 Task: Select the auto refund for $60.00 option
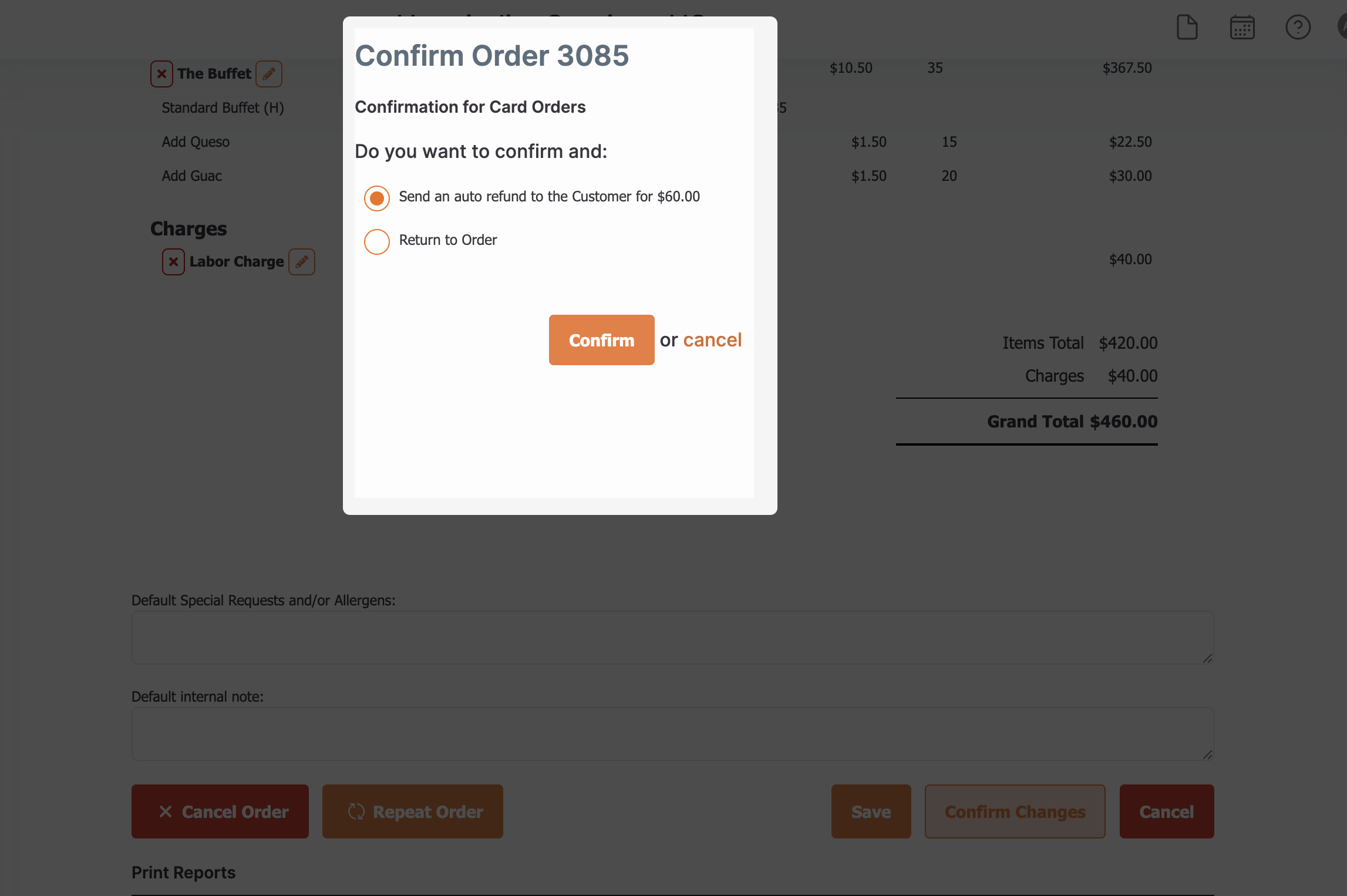(x=377, y=198)
